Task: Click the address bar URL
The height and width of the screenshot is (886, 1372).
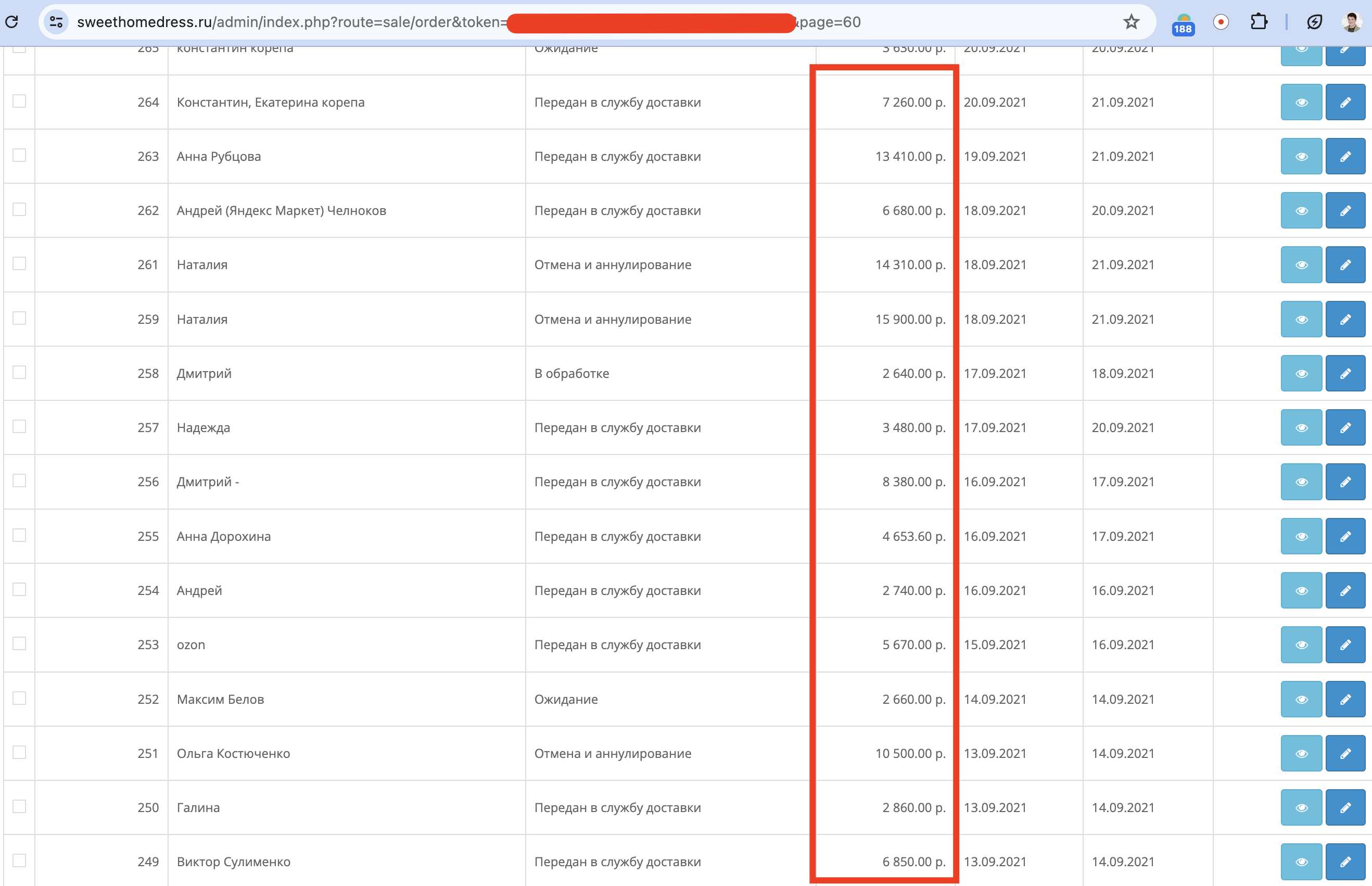Action: (288, 22)
